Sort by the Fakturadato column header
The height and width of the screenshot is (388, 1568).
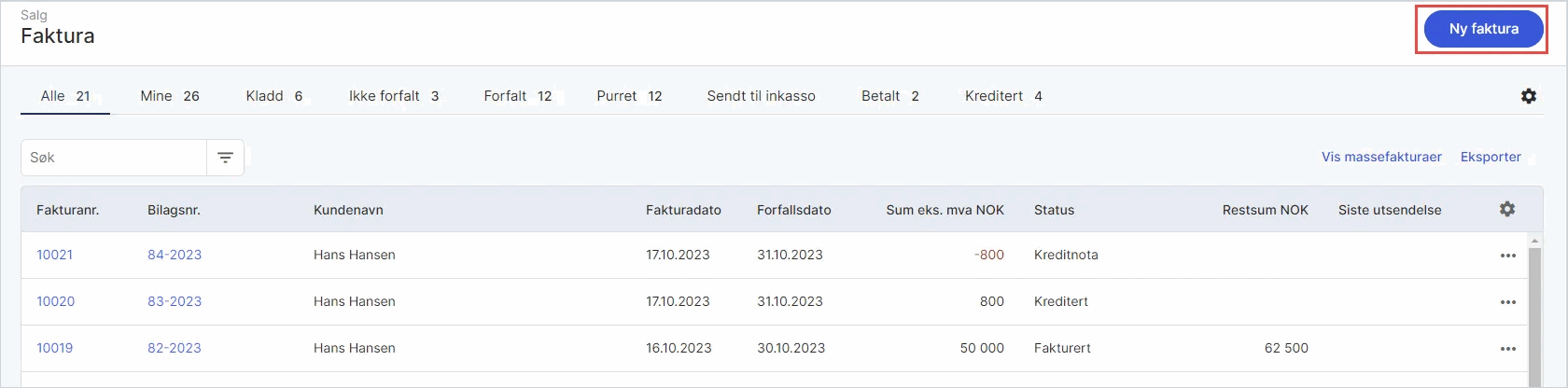tap(683, 210)
